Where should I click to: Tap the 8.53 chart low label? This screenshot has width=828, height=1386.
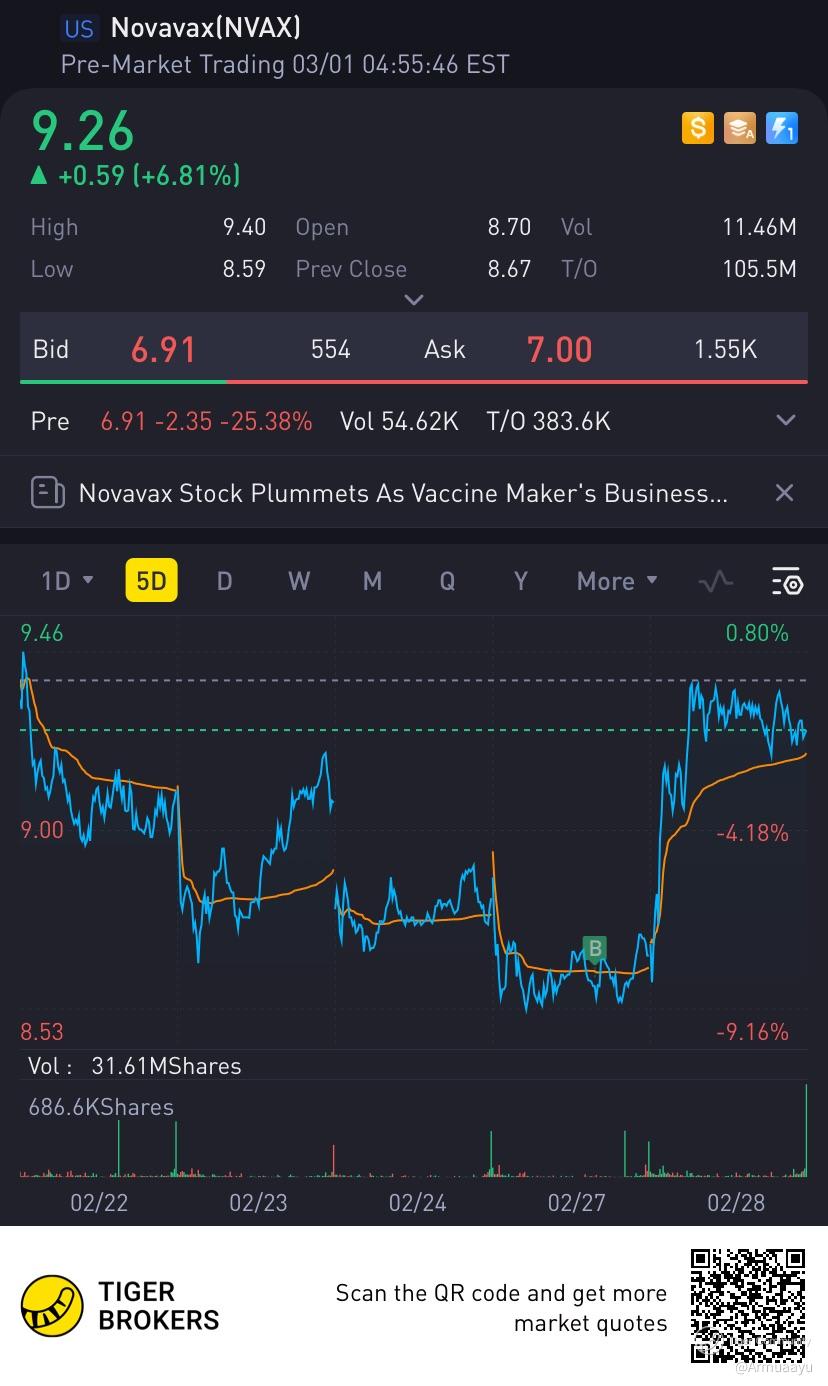pyautogui.click(x=42, y=1031)
